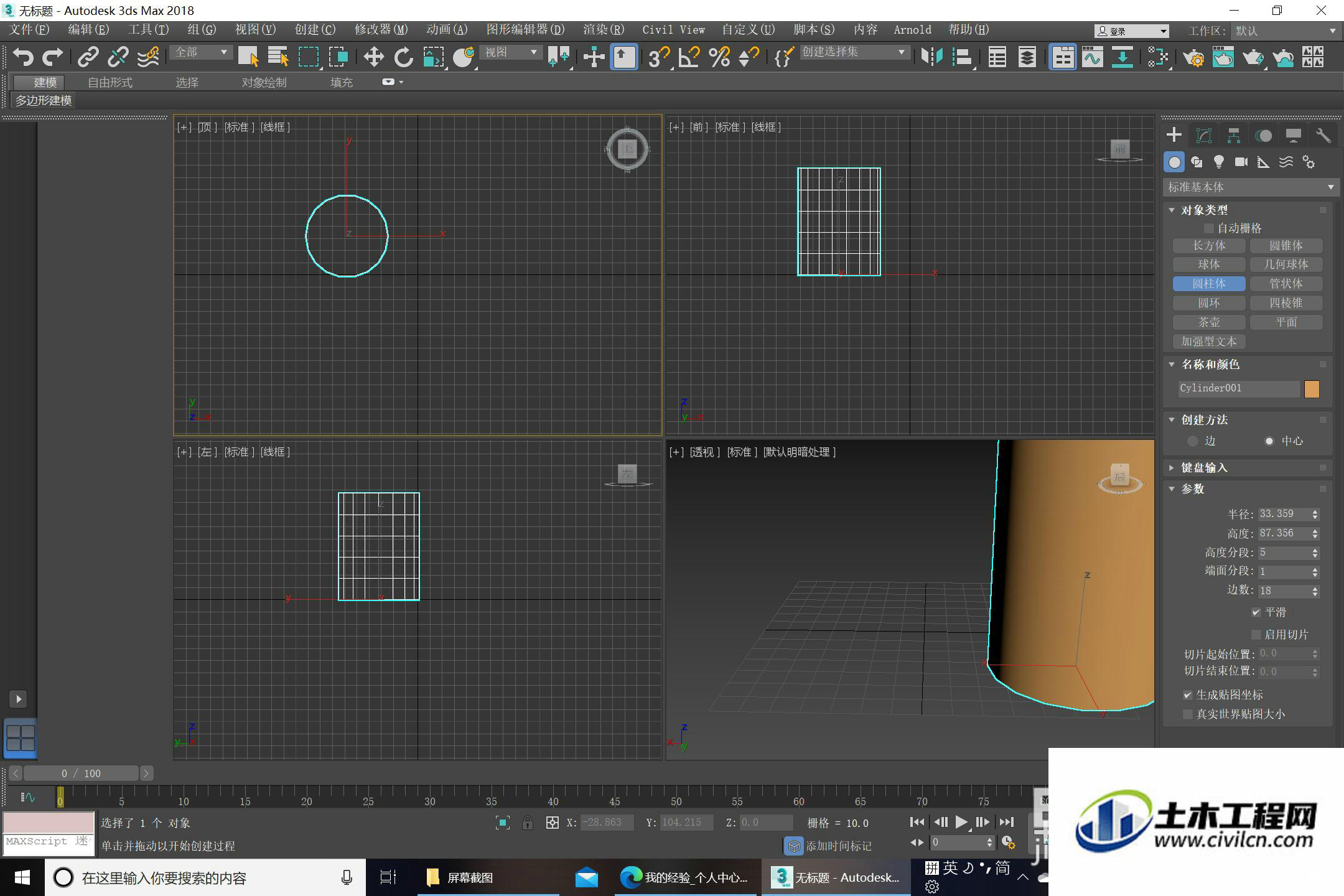Switch to the 自由形式 ribbon tab
The image size is (1344, 896).
[x=110, y=82]
